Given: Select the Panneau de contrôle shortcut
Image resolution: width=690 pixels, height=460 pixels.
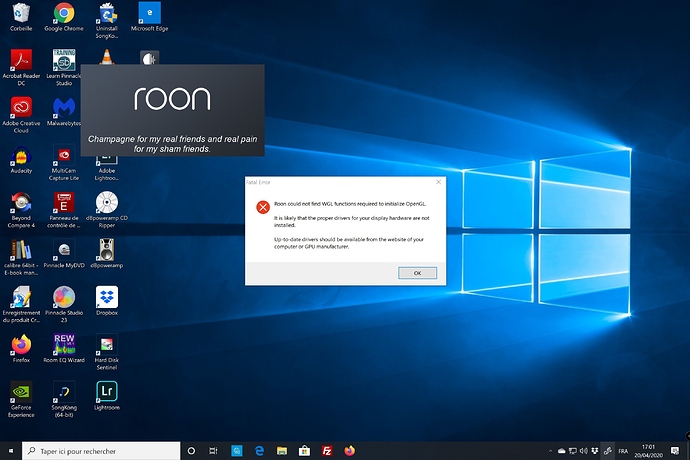Looking at the screenshot, I should 64,210.
